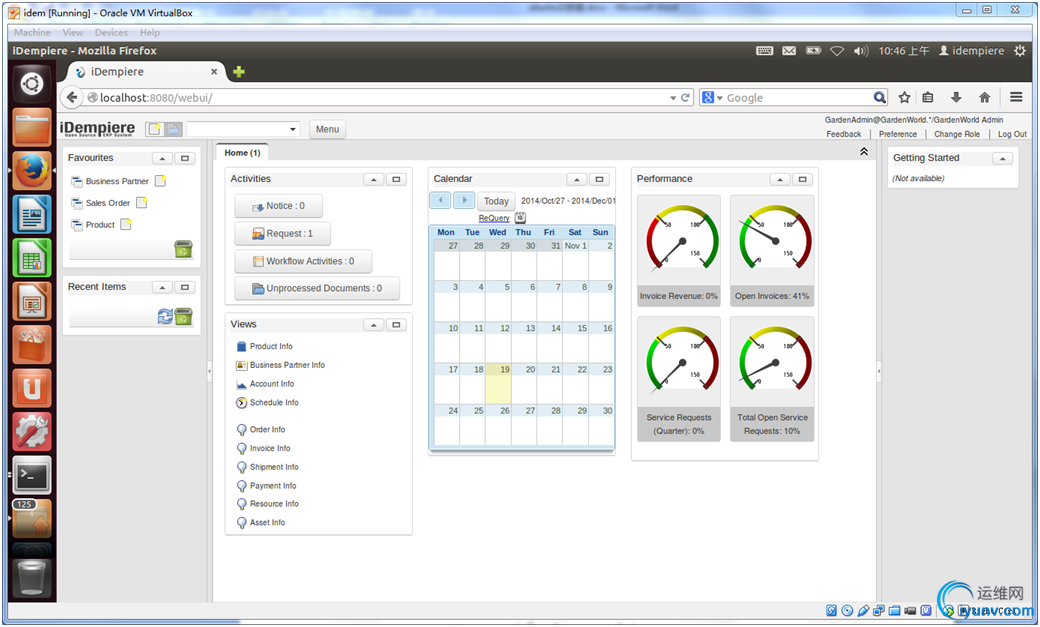The height and width of the screenshot is (627, 1040).
Task: Go to next calendar period
Action: pyautogui.click(x=464, y=200)
